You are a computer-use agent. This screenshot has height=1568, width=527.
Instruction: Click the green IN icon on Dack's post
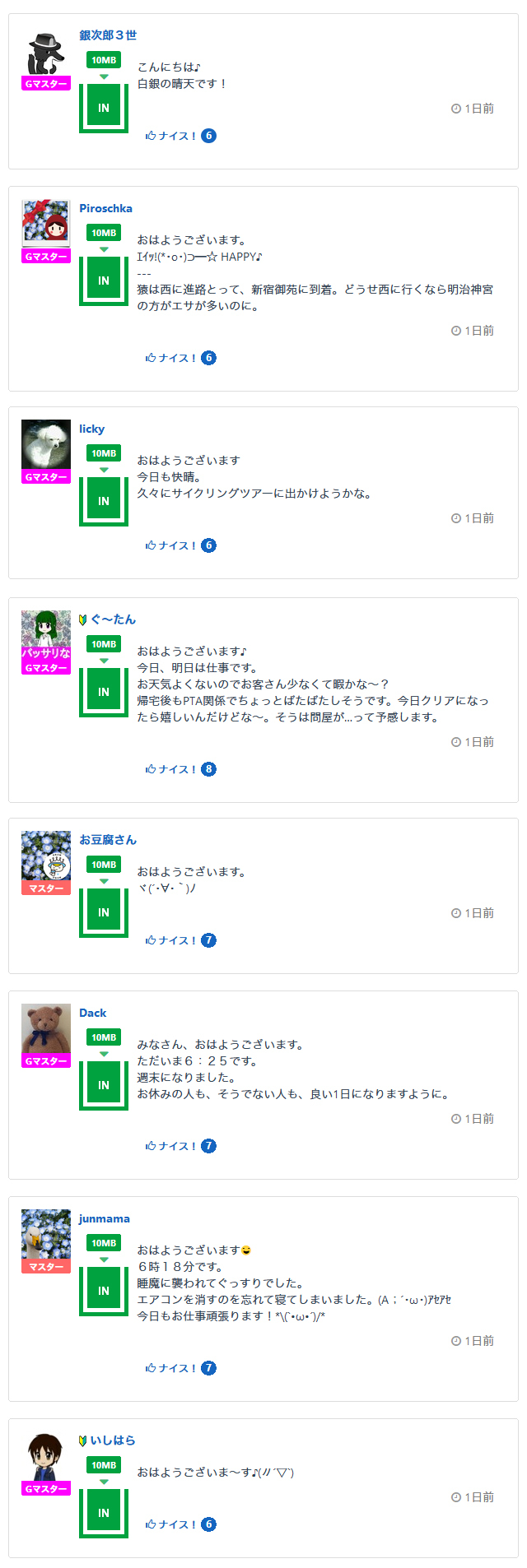tap(104, 1085)
